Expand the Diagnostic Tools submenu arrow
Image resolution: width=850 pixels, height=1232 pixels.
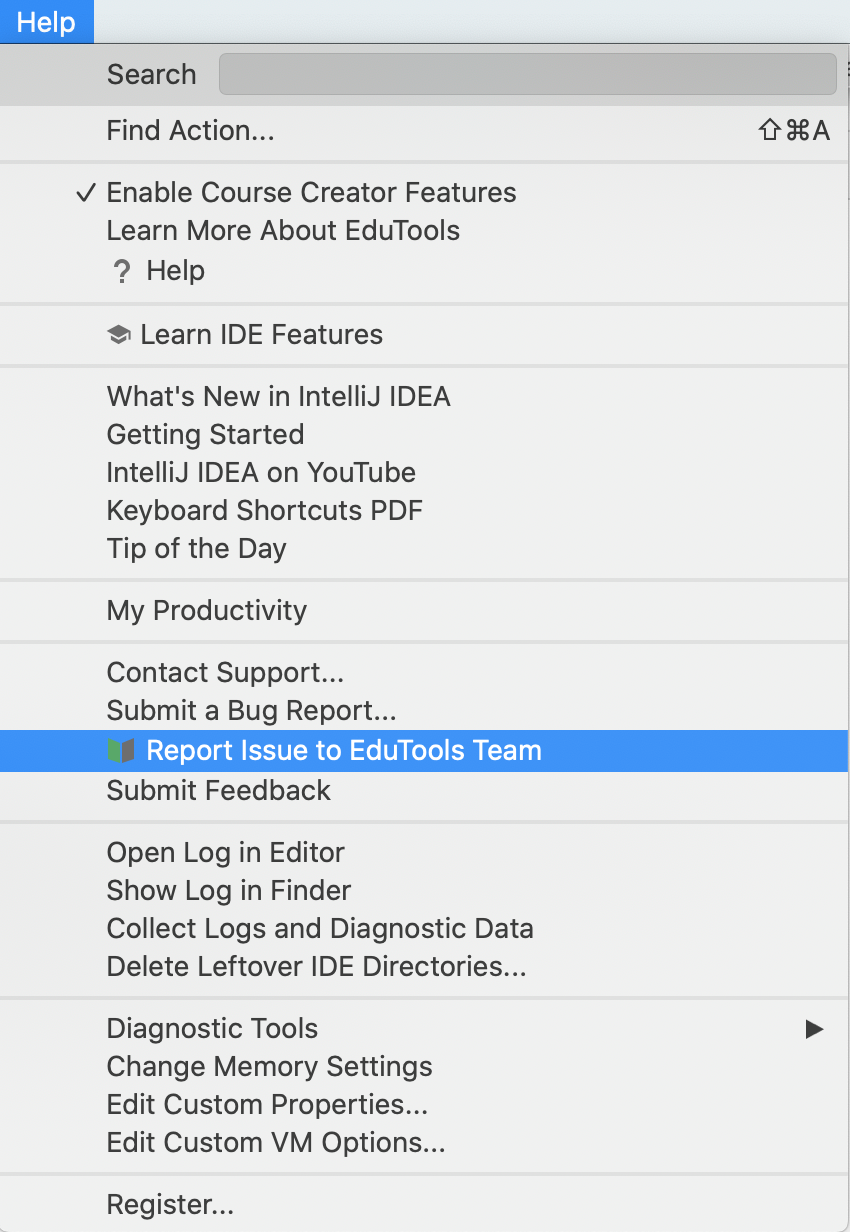[x=815, y=1028]
